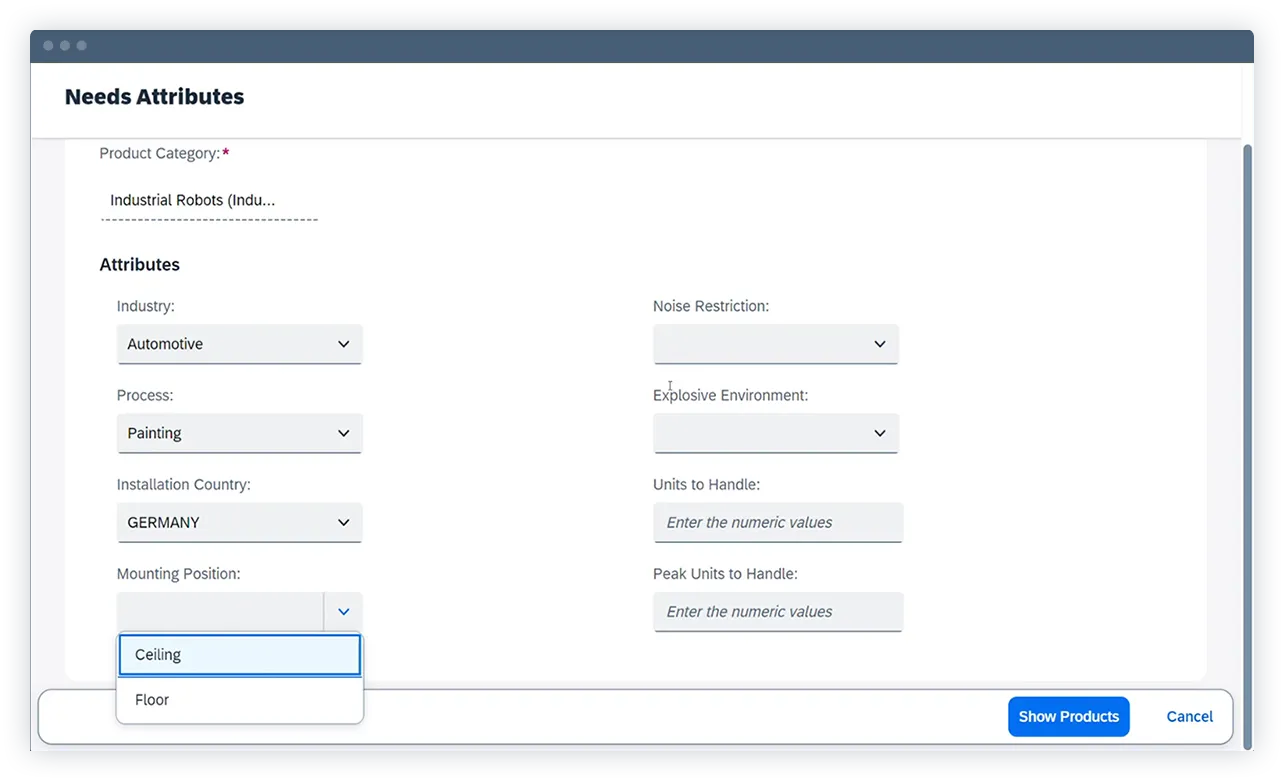Click the cursor position near Explosive Environment label
This screenshot has height=780, width=1284.
click(670, 387)
